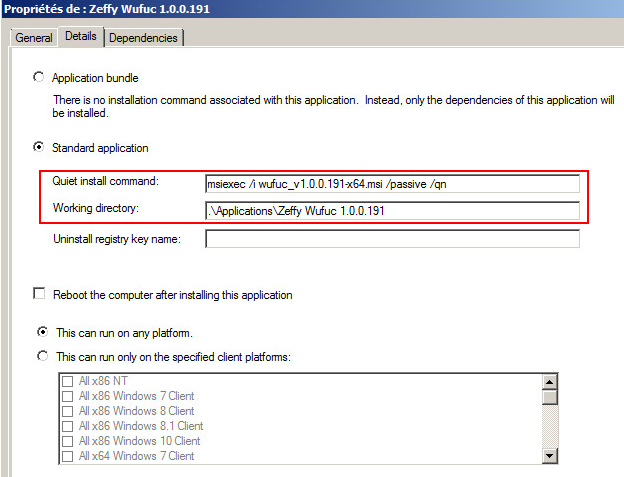Click the no installation command description text
624x477 pixels.
click(x=333, y=106)
